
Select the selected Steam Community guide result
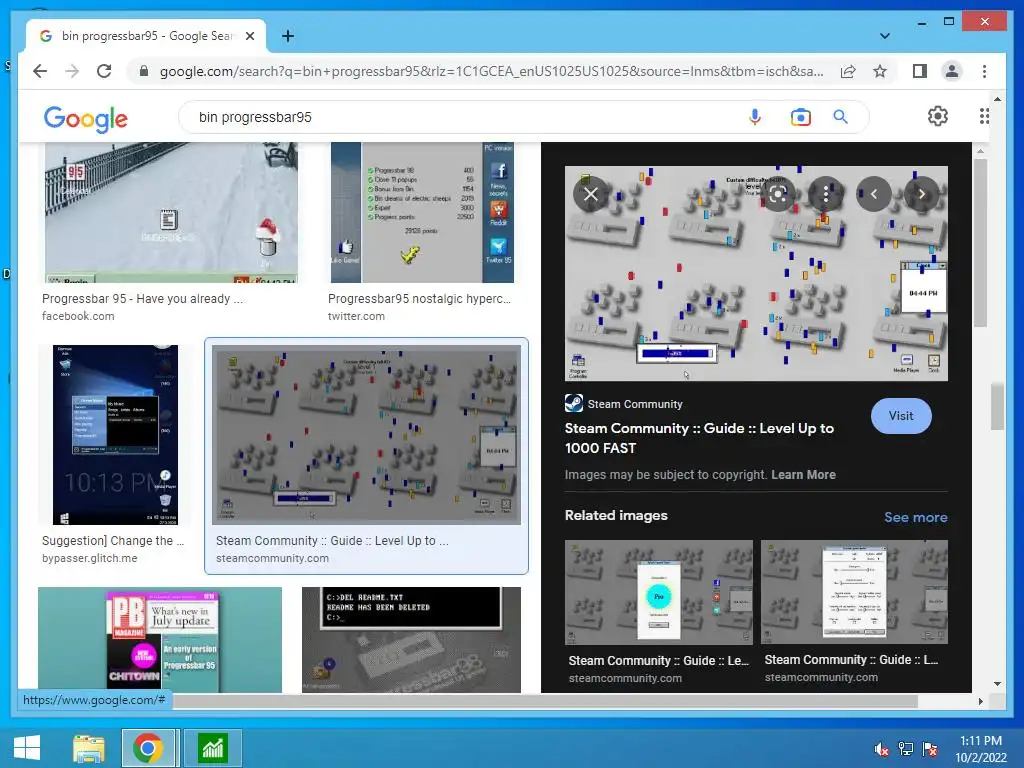366,435
